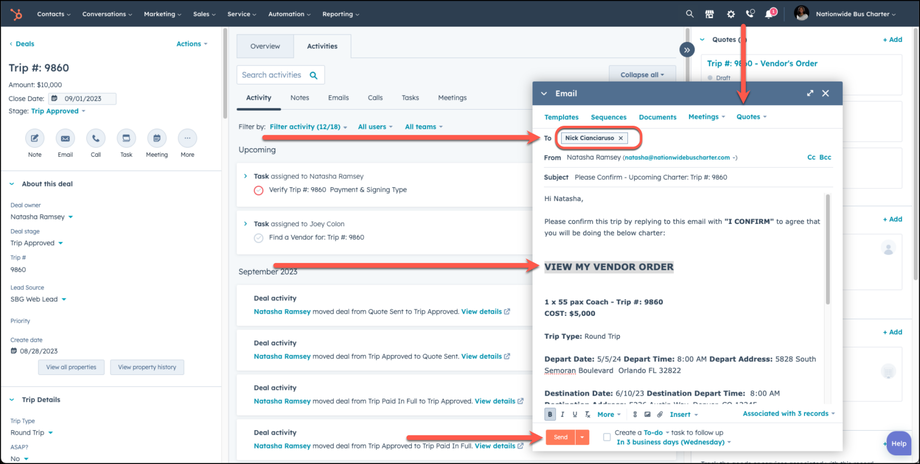920x464 pixels.
Task: Collapse the About this deal section
Action: 12,184
